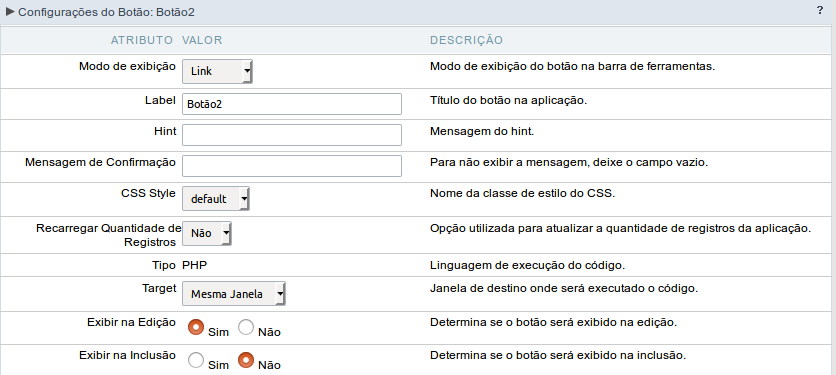Select Não for Exibir na Inclusão

[x=246, y=360]
